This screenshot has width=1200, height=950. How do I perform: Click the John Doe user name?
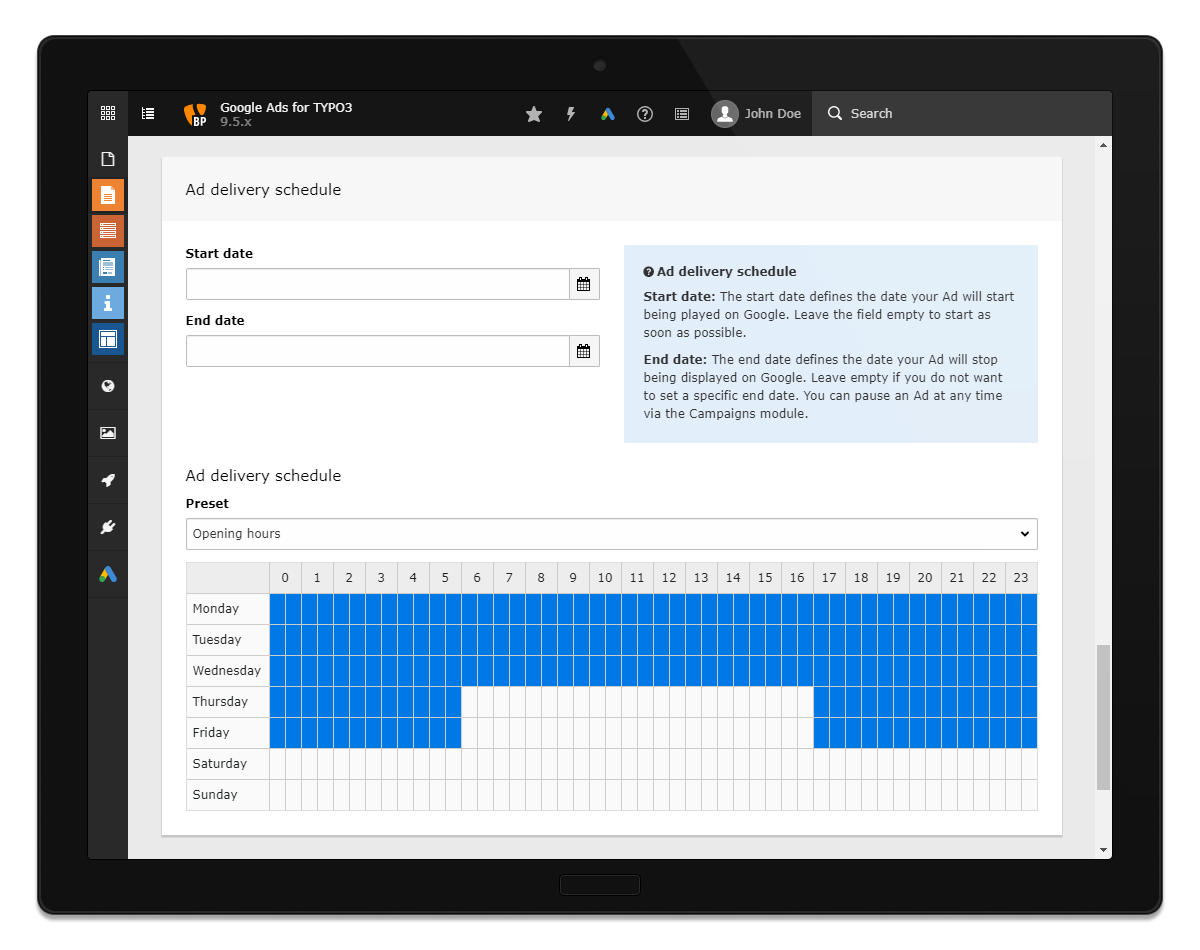(773, 114)
